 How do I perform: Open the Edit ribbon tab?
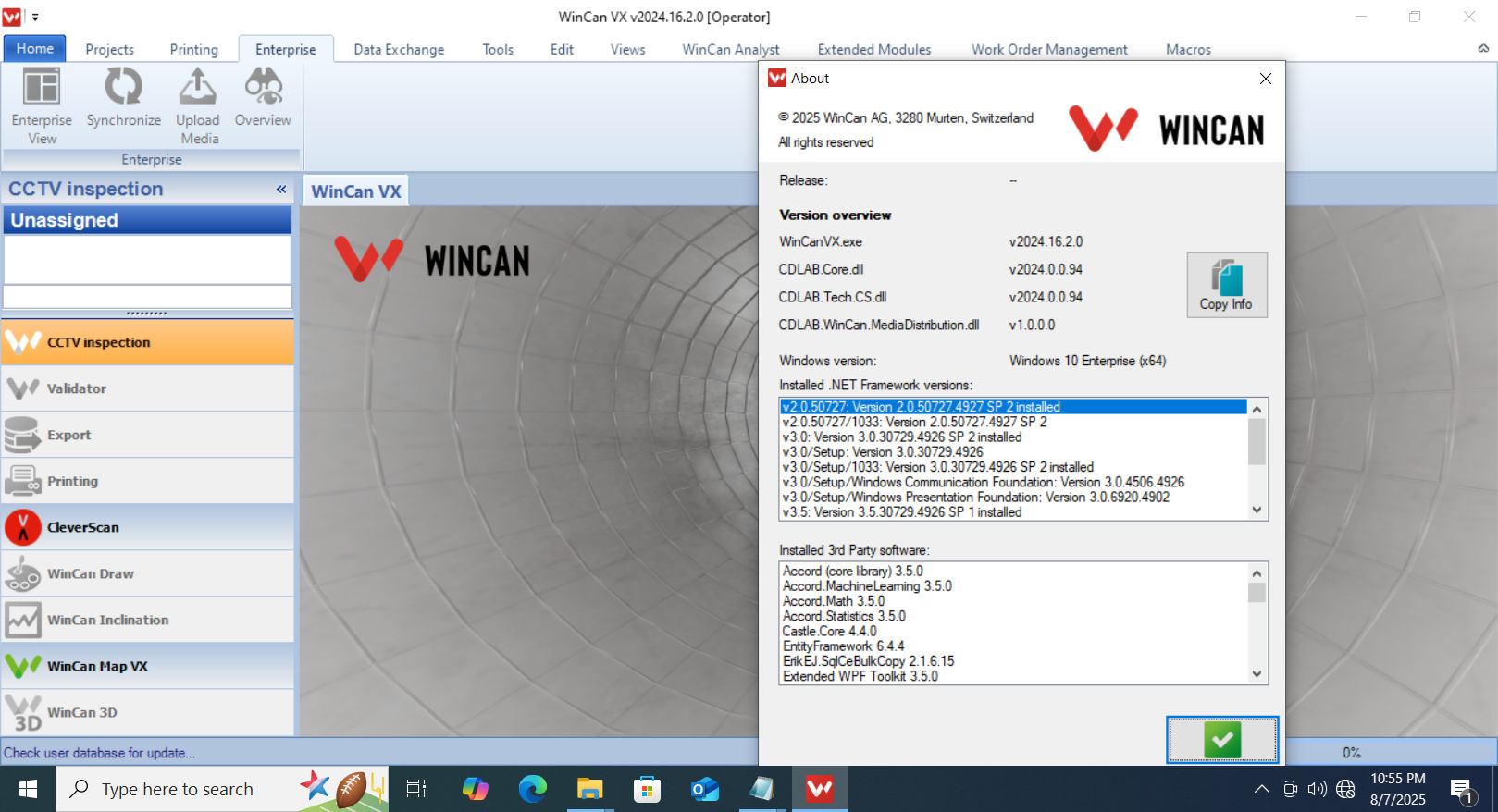[562, 49]
